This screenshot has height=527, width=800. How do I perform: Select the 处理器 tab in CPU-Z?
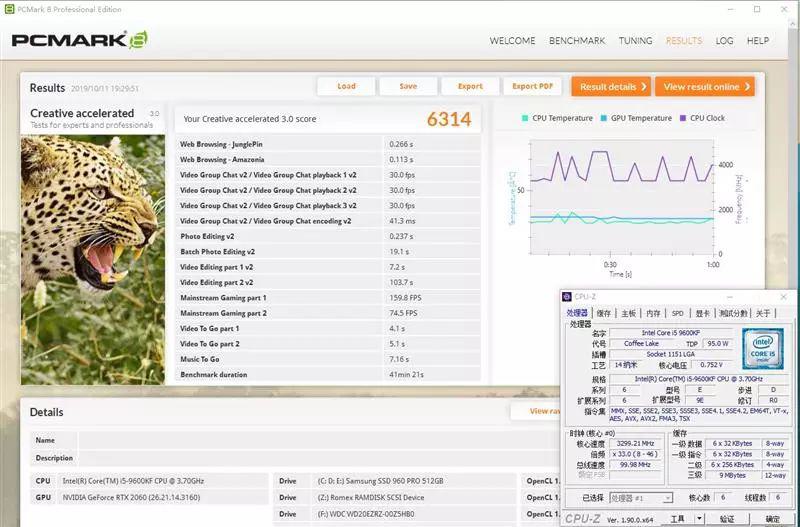tap(577, 313)
